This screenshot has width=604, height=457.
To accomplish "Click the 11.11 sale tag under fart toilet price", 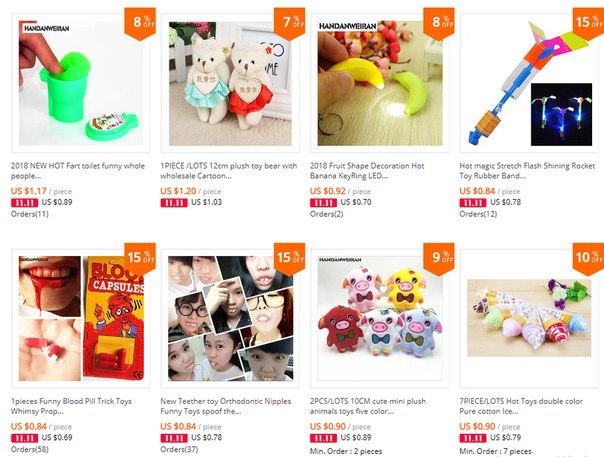I will pyautogui.click(x=24, y=203).
